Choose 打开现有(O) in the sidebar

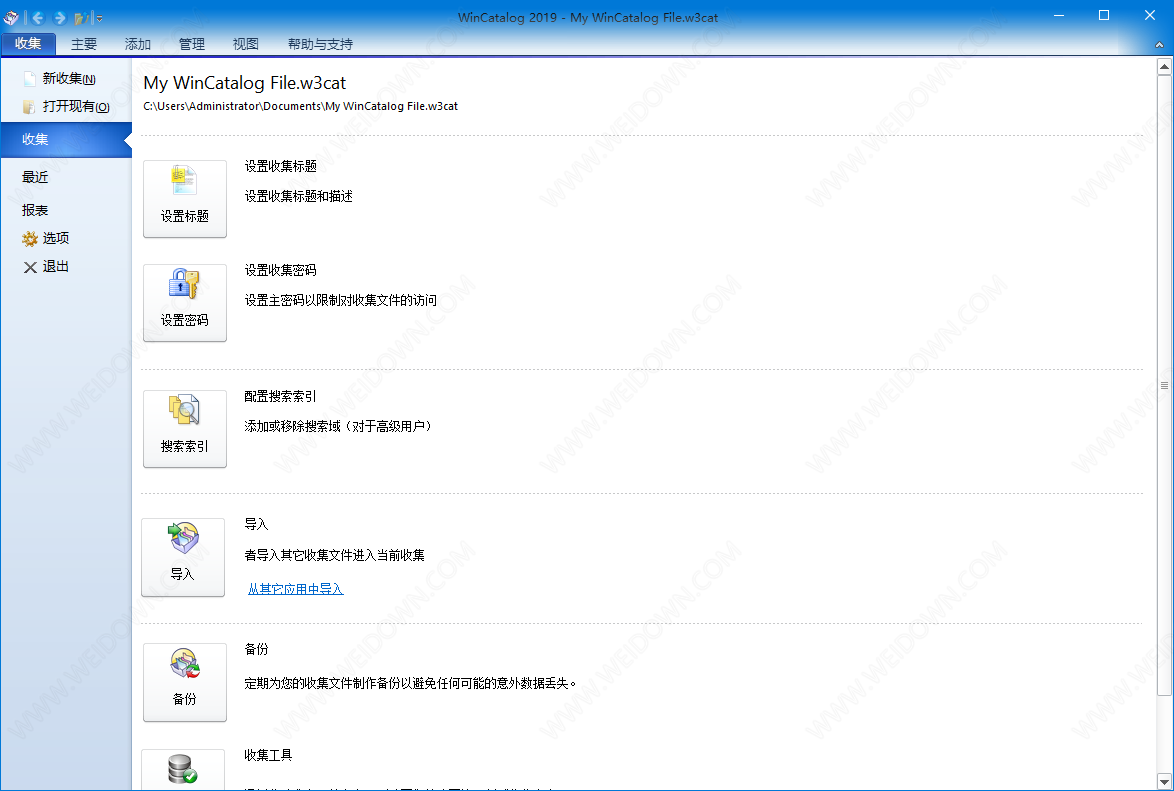66,106
